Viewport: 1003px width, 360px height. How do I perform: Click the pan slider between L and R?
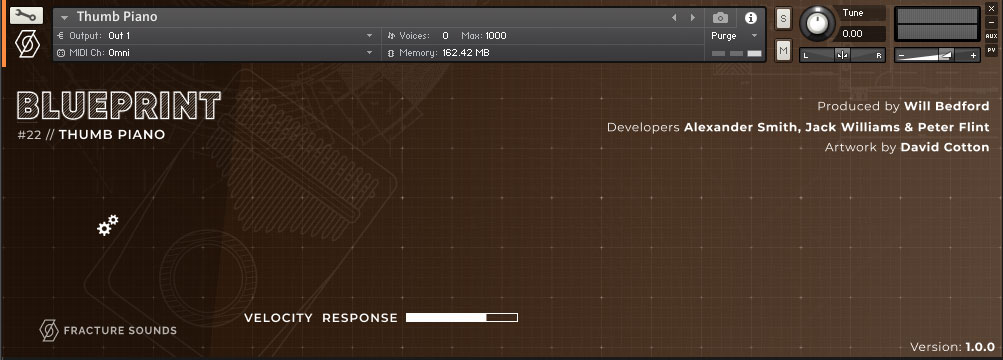842,56
